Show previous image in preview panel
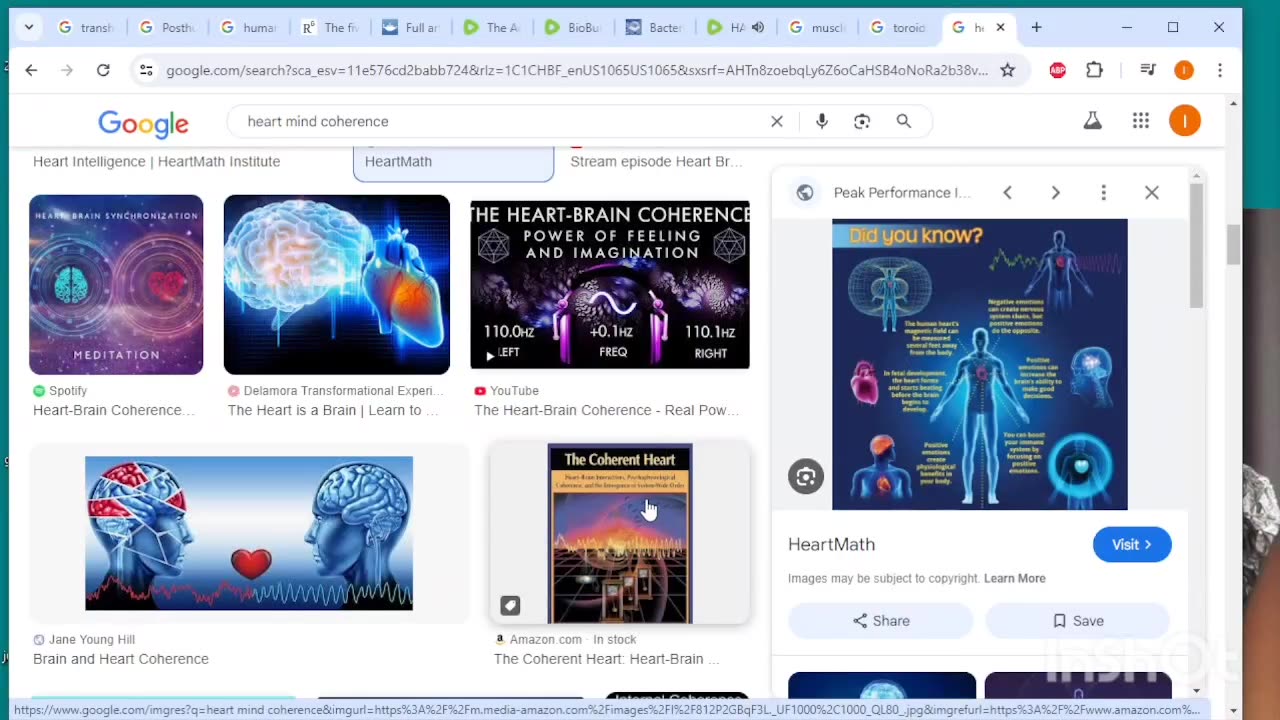The width and height of the screenshot is (1280, 720). click(x=1008, y=193)
